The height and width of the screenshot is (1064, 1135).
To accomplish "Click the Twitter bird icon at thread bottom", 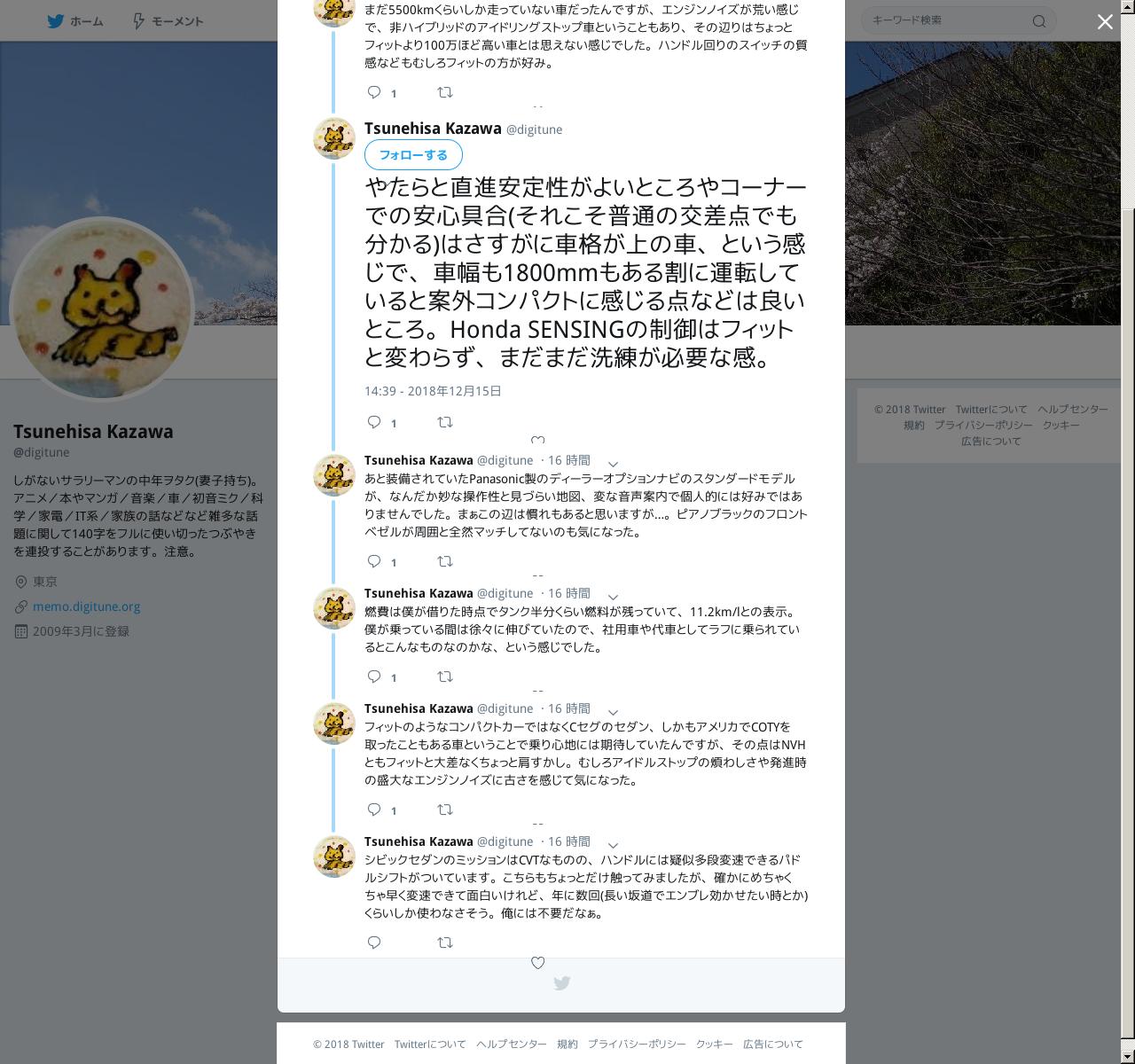I will [561, 983].
